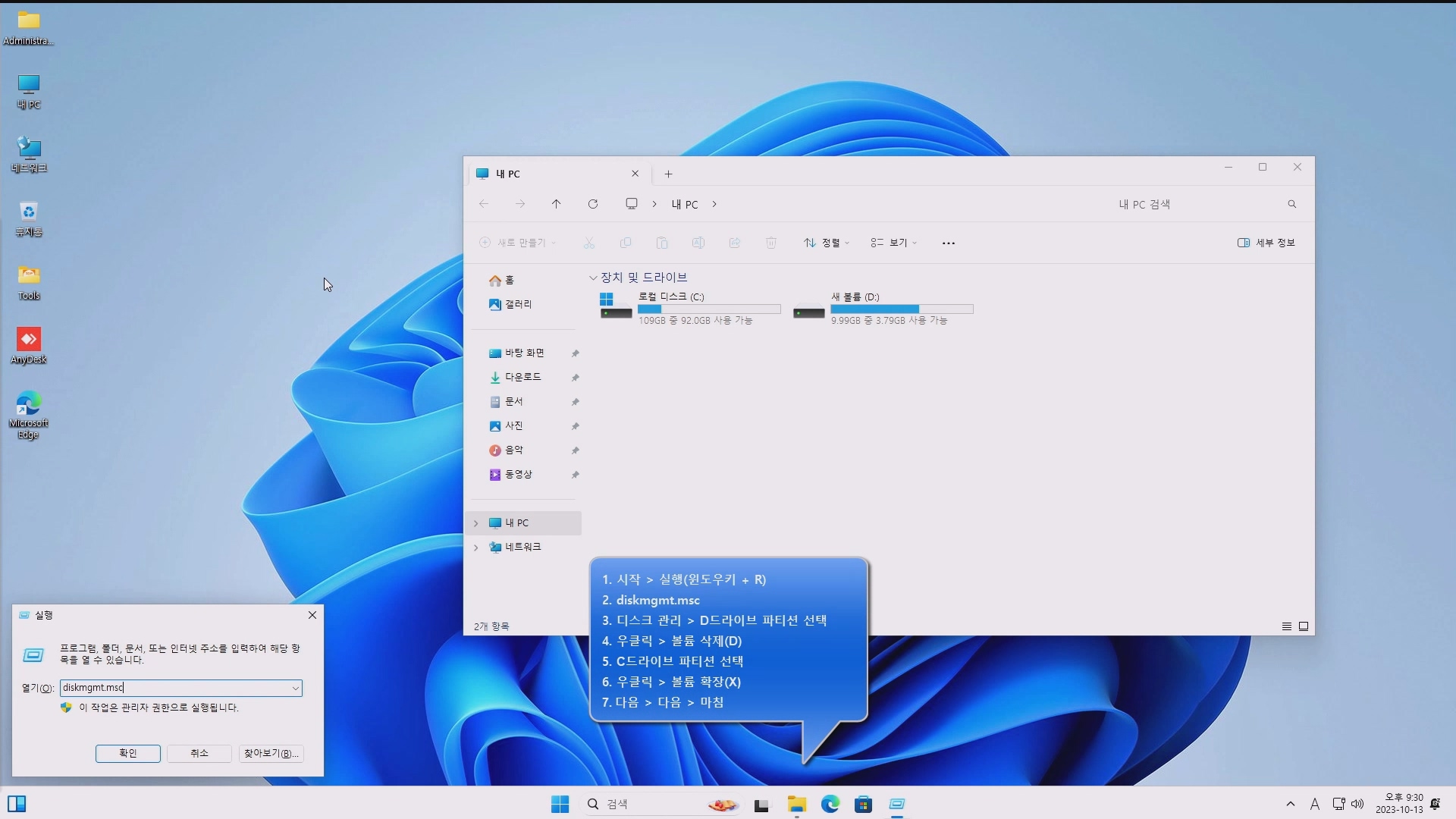Open 갤러리 in navigation pane

(x=511, y=305)
